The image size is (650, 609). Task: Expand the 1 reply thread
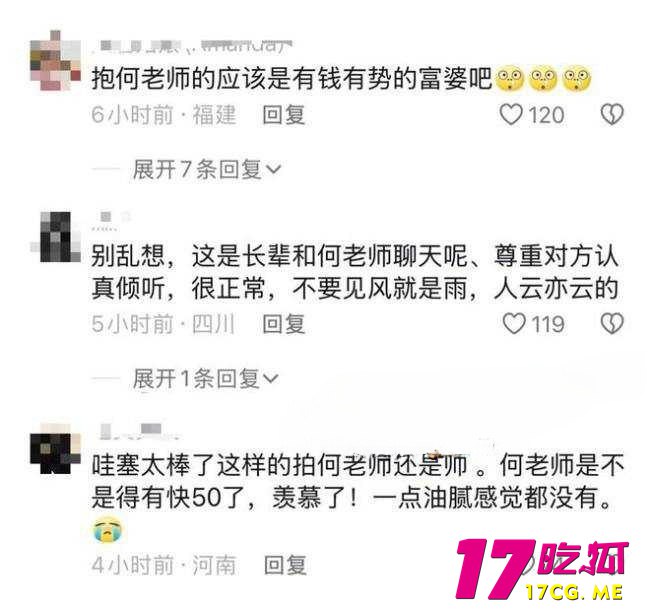[x=206, y=379]
